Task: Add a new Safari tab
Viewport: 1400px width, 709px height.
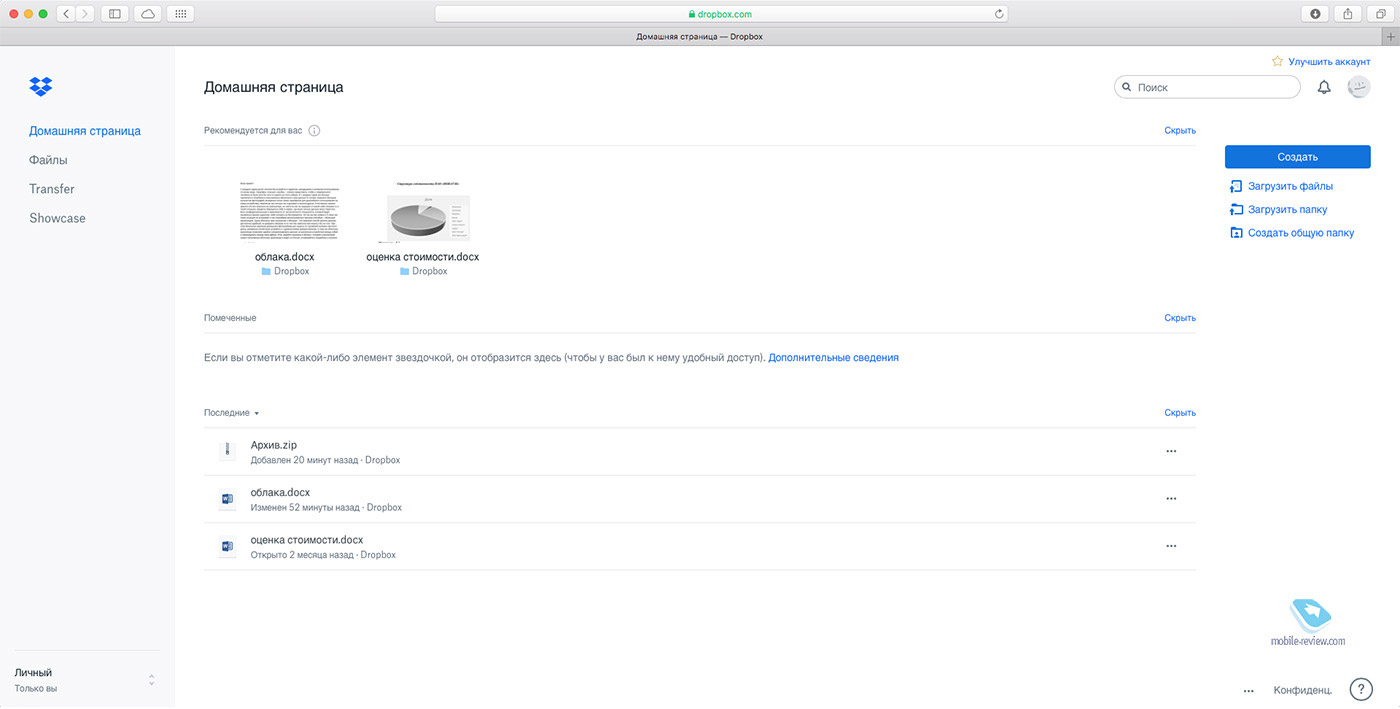Action: coord(1391,37)
